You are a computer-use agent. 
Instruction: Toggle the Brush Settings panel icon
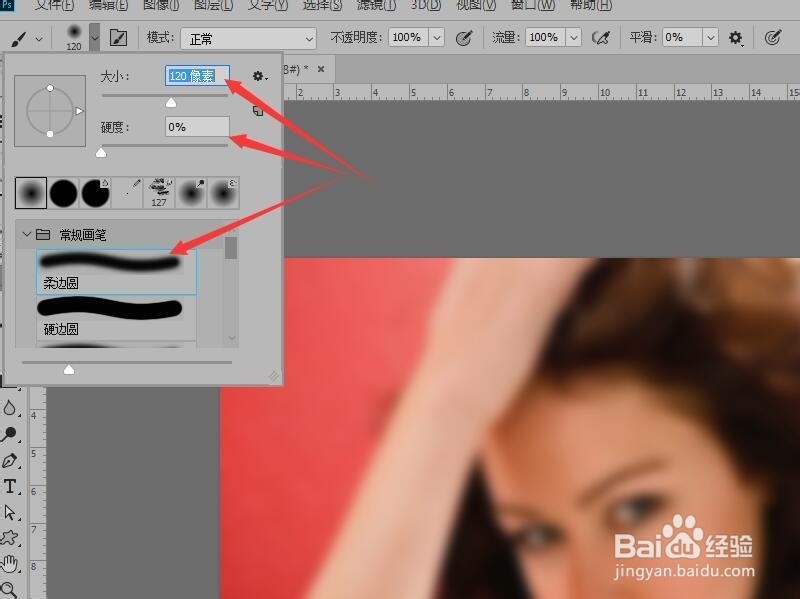coord(118,38)
